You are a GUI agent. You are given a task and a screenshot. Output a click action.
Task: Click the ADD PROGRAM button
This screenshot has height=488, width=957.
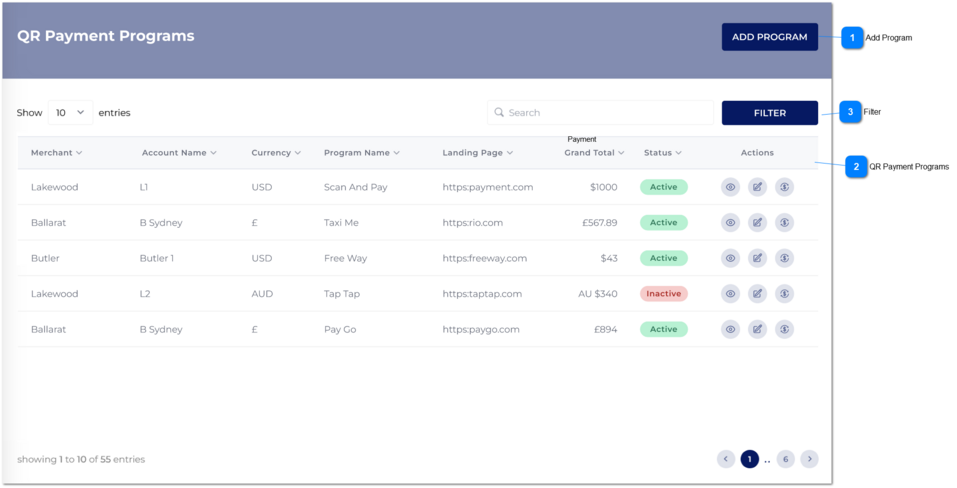[769, 37]
